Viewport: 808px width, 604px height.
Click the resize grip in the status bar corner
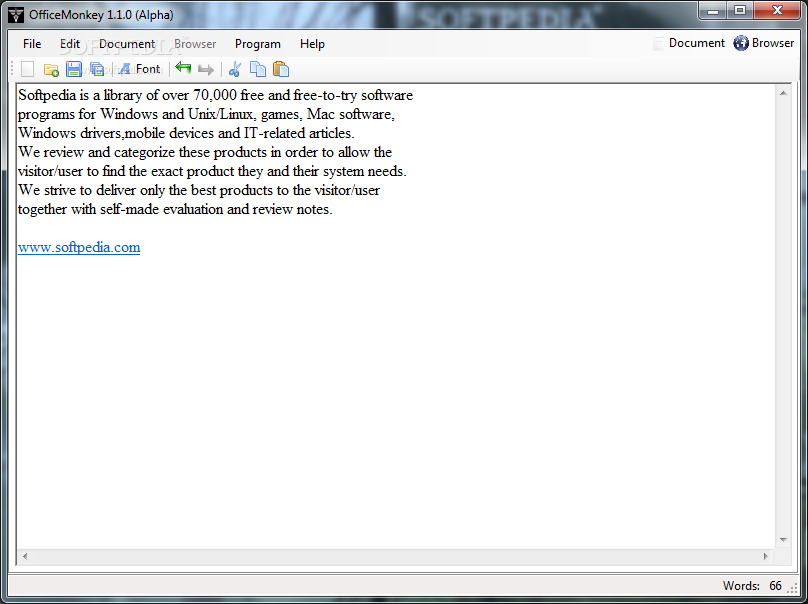click(x=793, y=589)
